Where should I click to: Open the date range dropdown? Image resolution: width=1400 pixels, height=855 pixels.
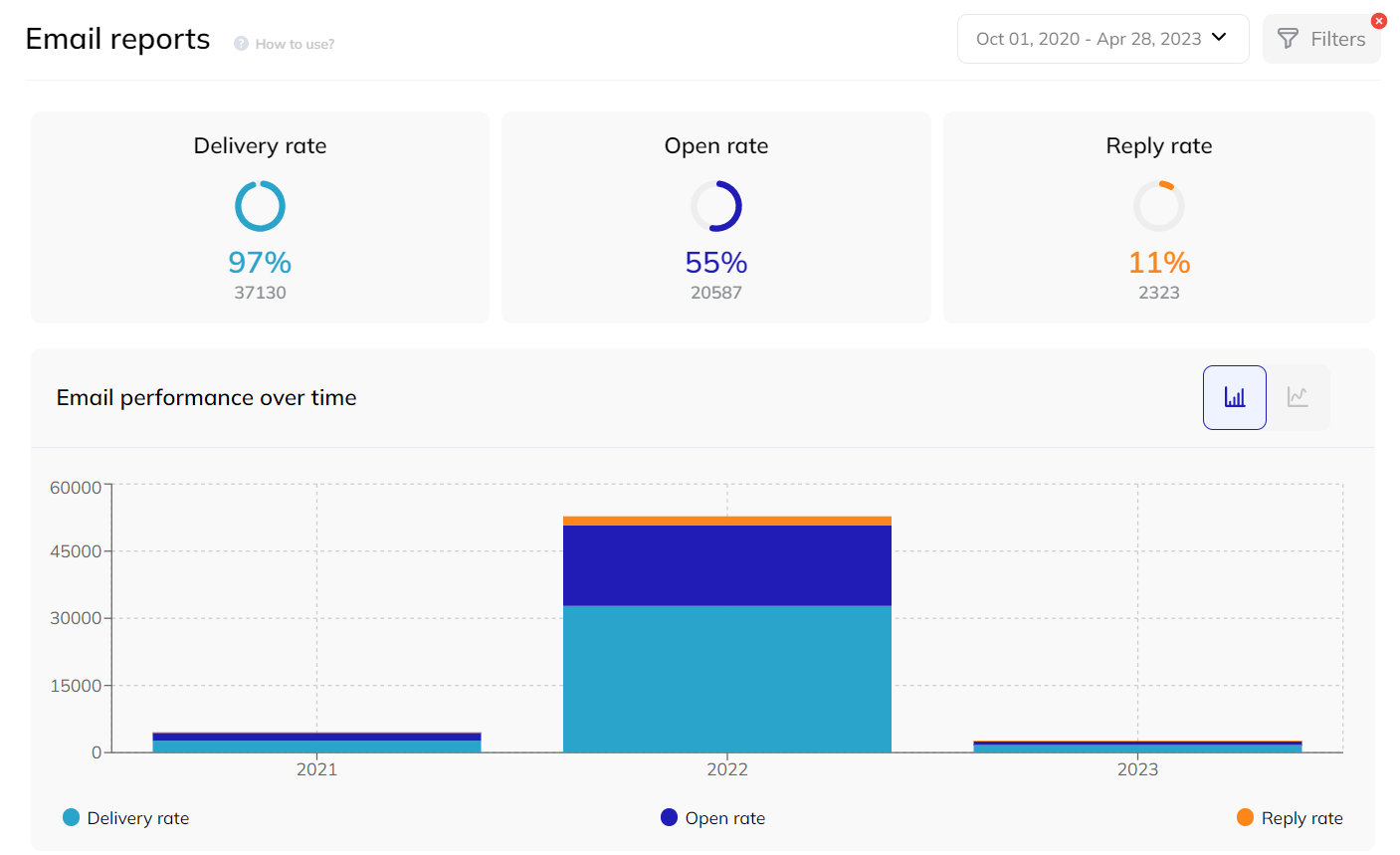coord(1102,39)
